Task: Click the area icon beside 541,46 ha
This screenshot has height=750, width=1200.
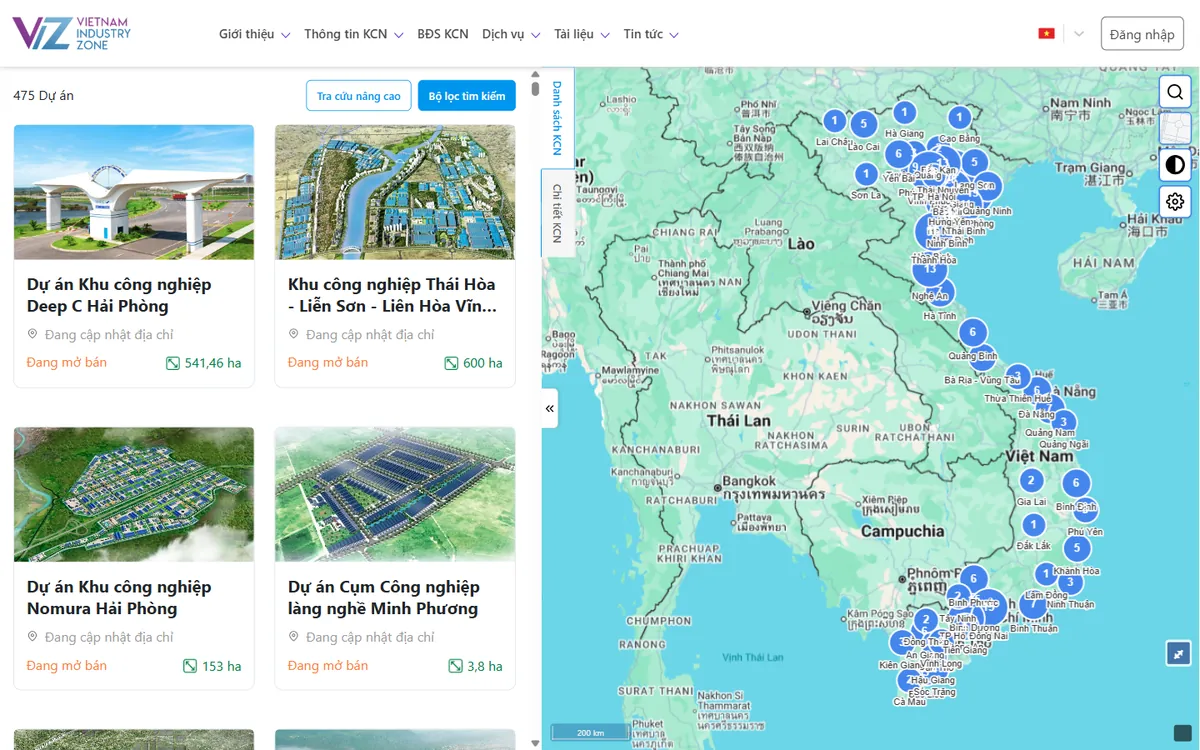Action: click(172, 363)
